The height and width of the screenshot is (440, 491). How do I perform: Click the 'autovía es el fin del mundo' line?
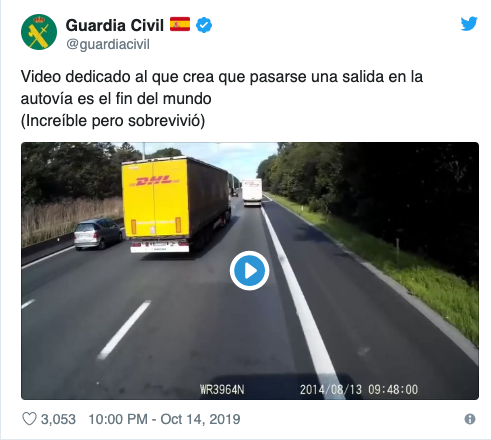click(116, 99)
